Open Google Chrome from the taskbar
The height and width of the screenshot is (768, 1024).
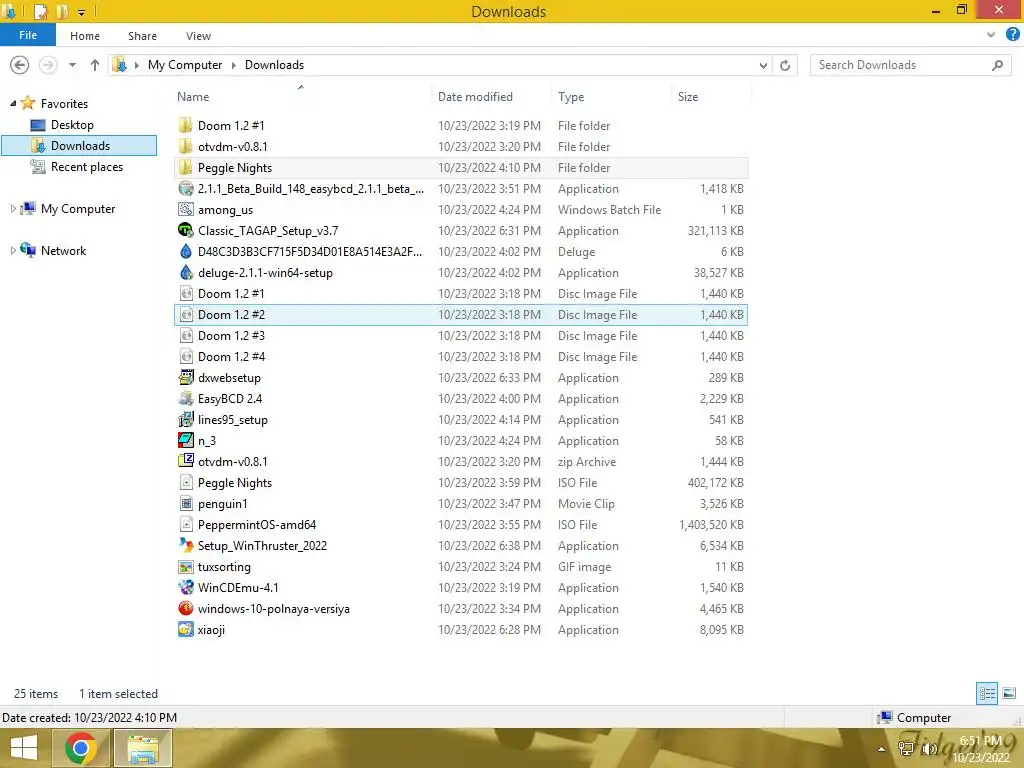coord(81,748)
